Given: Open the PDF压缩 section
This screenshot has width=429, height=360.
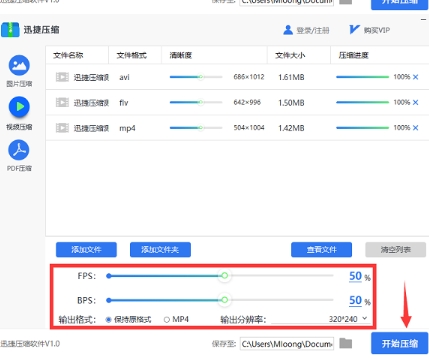Looking at the screenshot, I should click(19, 156).
